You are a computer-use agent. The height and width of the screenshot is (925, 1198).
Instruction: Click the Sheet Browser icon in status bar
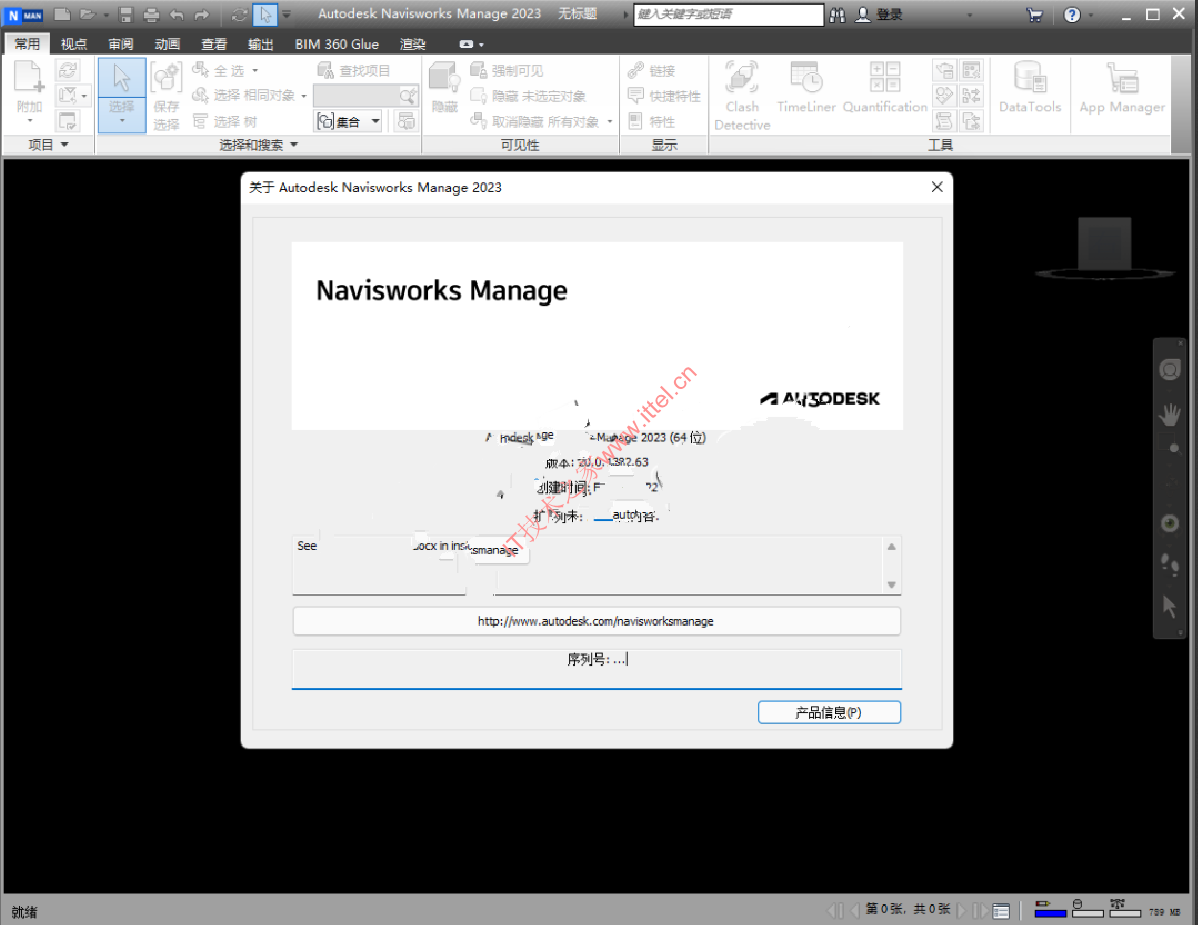click(x=1001, y=910)
